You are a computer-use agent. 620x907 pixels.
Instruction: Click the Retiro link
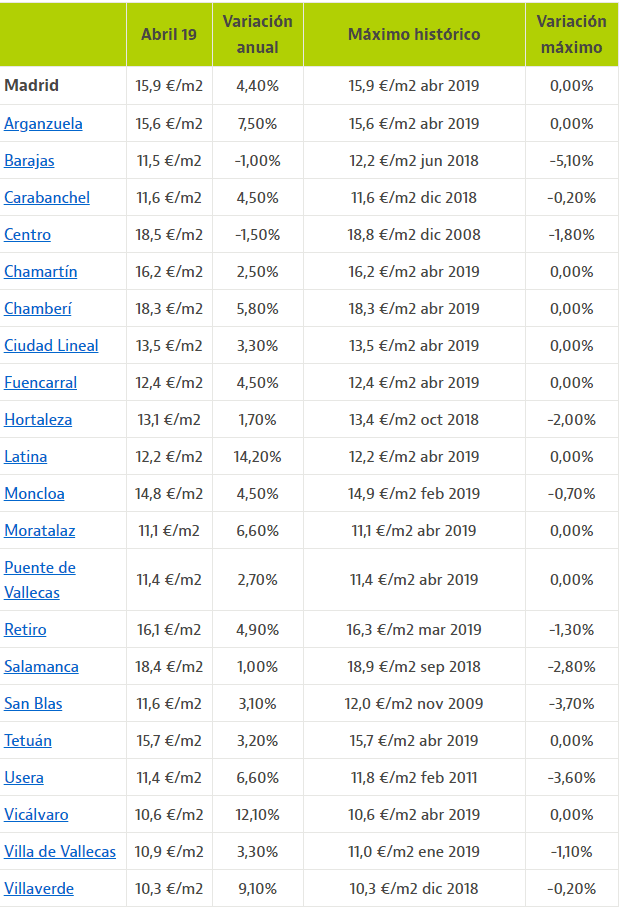[x=25, y=630]
